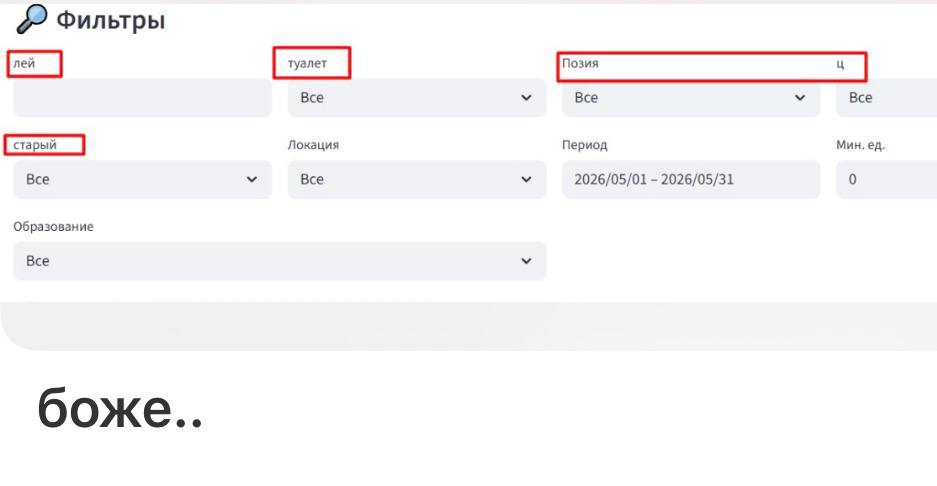
Task: Click the Образование label text
Action: [53, 227]
